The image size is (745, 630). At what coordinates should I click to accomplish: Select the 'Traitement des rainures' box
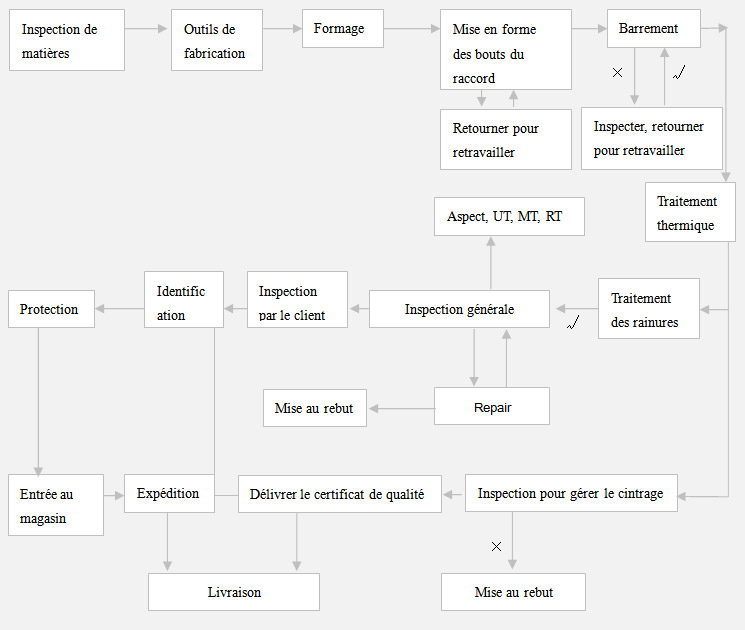coord(648,309)
